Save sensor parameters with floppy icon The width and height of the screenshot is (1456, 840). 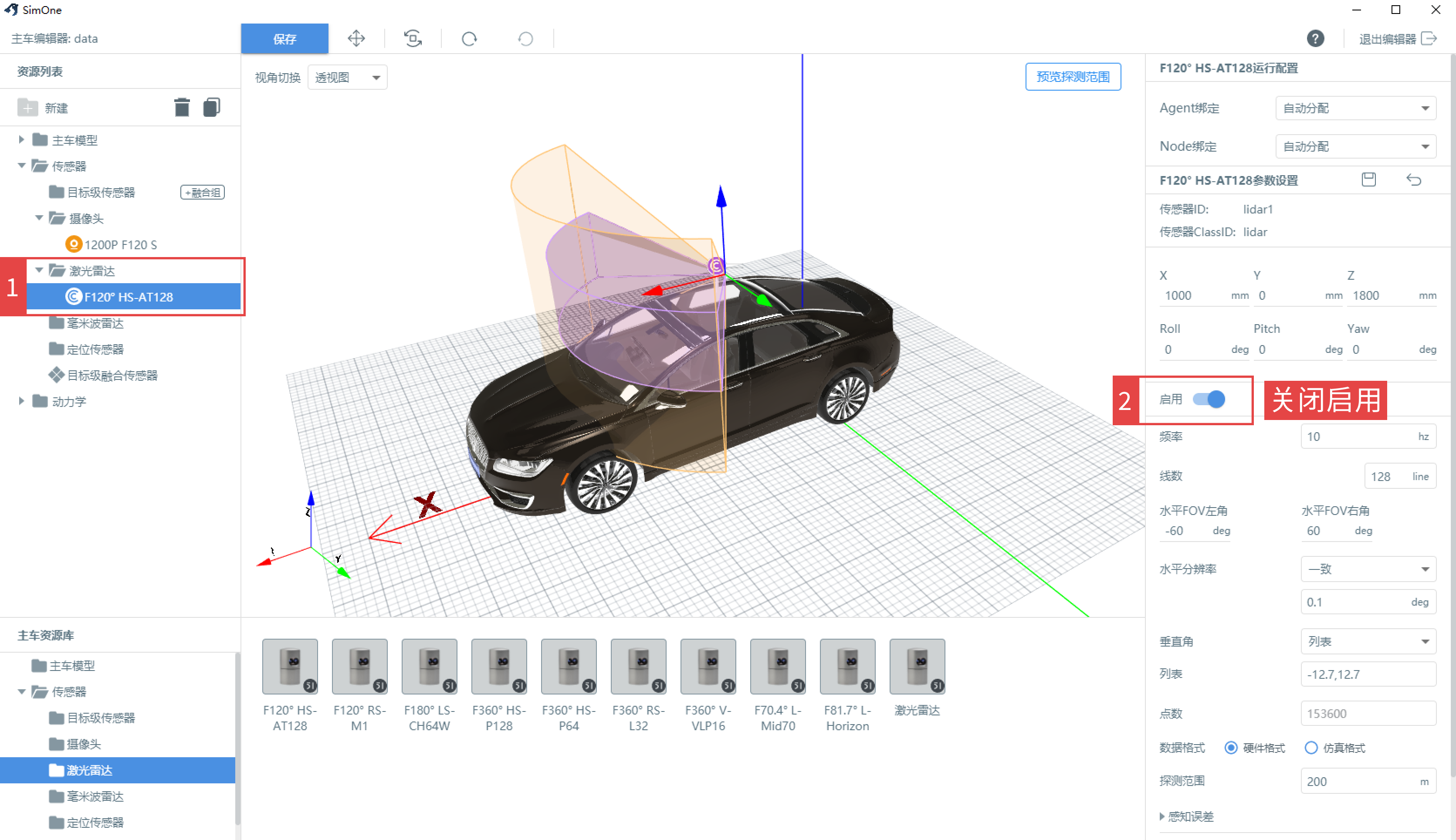1368,180
